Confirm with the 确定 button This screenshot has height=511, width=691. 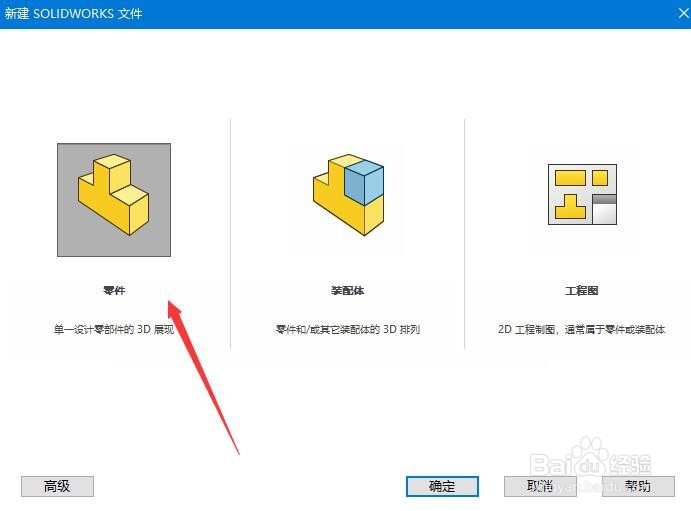pyautogui.click(x=442, y=486)
